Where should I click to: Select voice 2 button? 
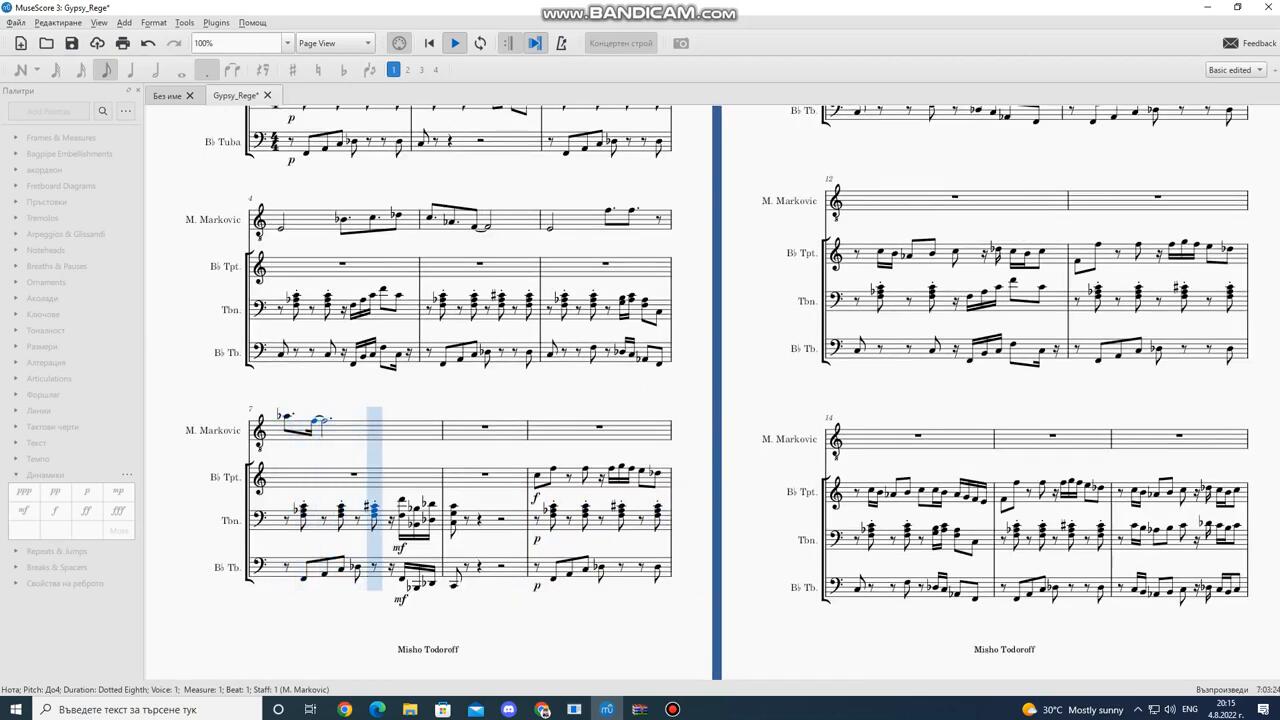coord(407,70)
